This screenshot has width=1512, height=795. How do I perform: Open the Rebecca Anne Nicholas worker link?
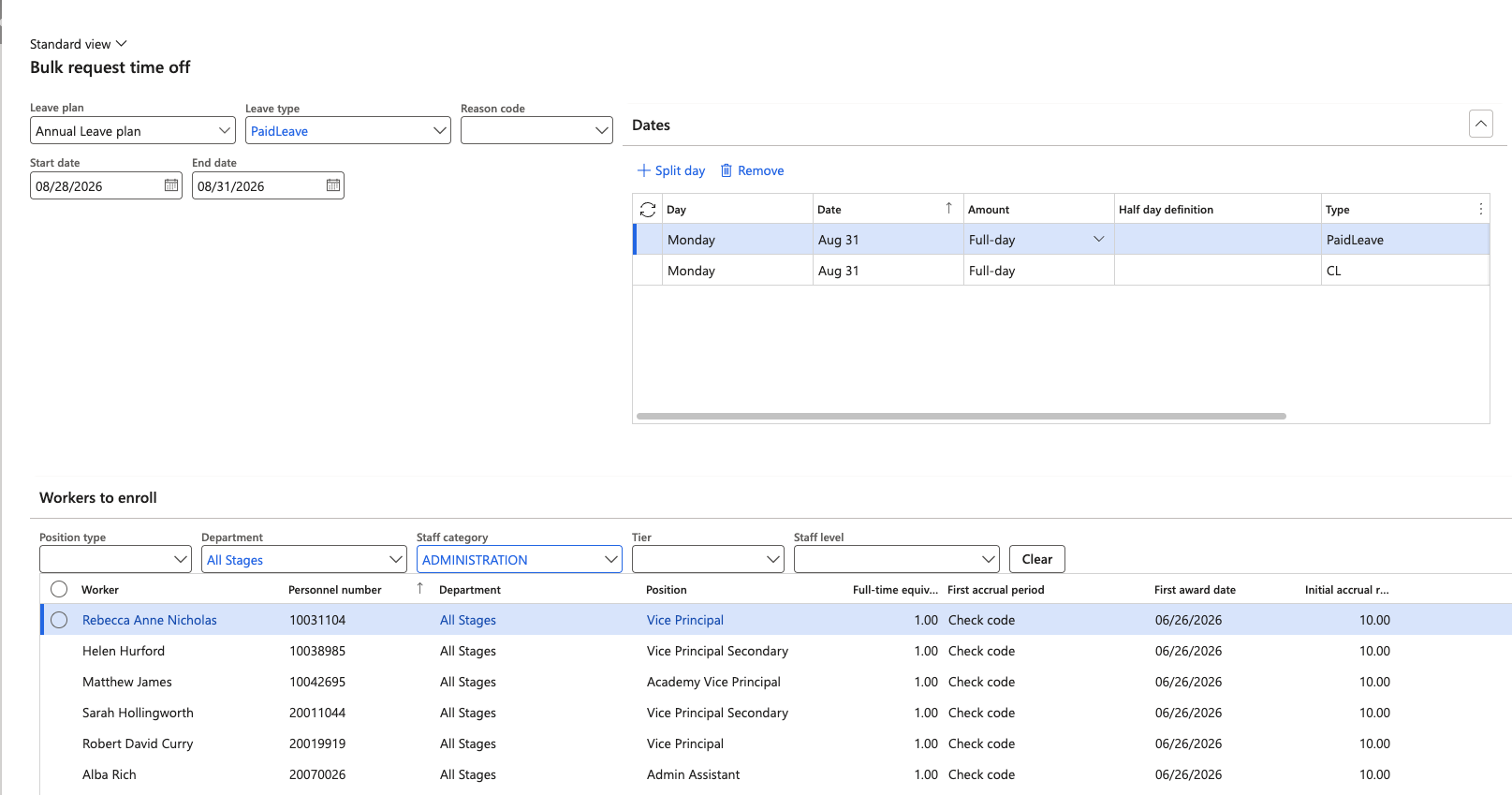tap(150, 620)
